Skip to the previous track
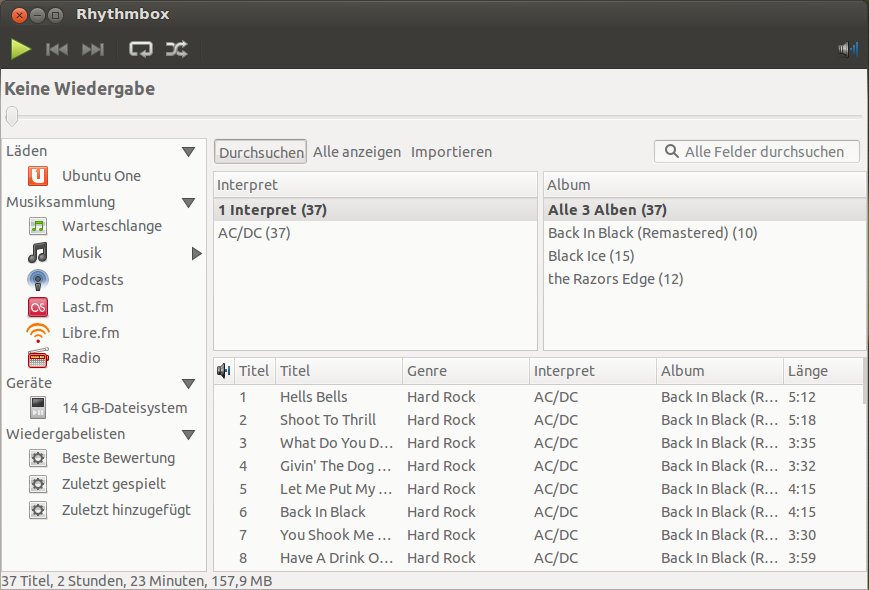Image resolution: width=869 pixels, height=590 pixels. (x=57, y=50)
